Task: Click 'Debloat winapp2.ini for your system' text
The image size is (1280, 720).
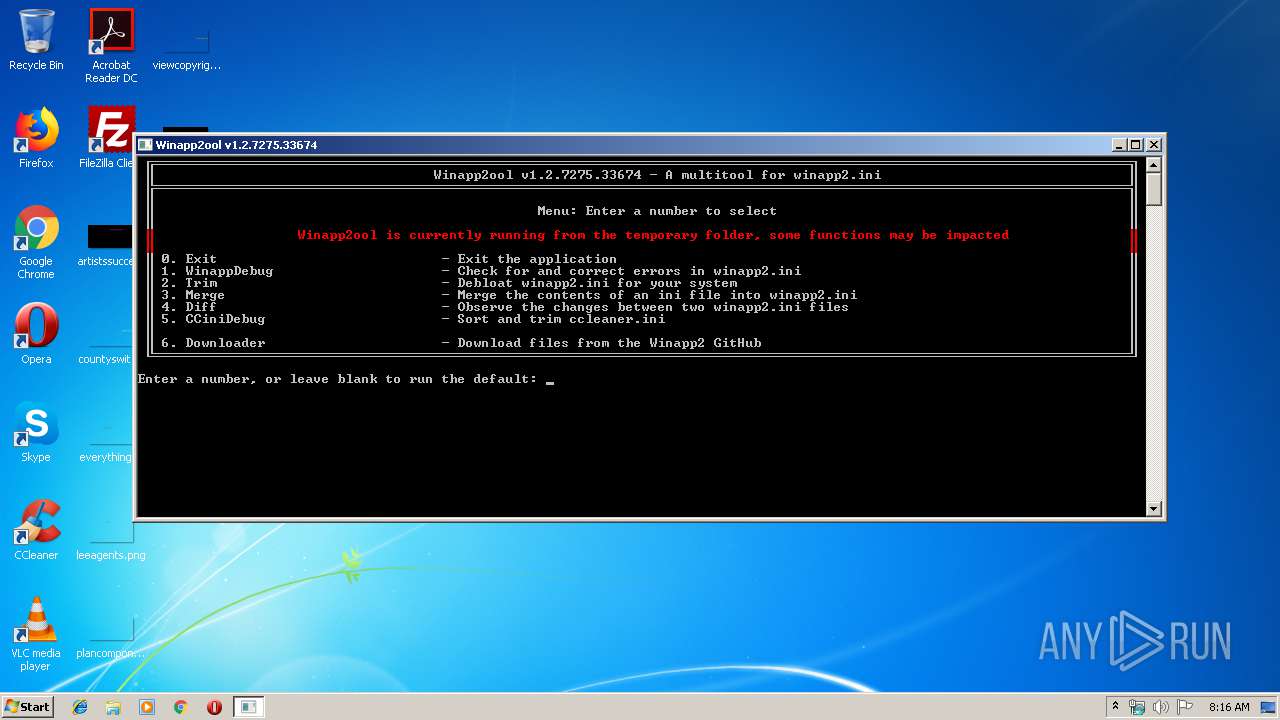Action: [597, 283]
